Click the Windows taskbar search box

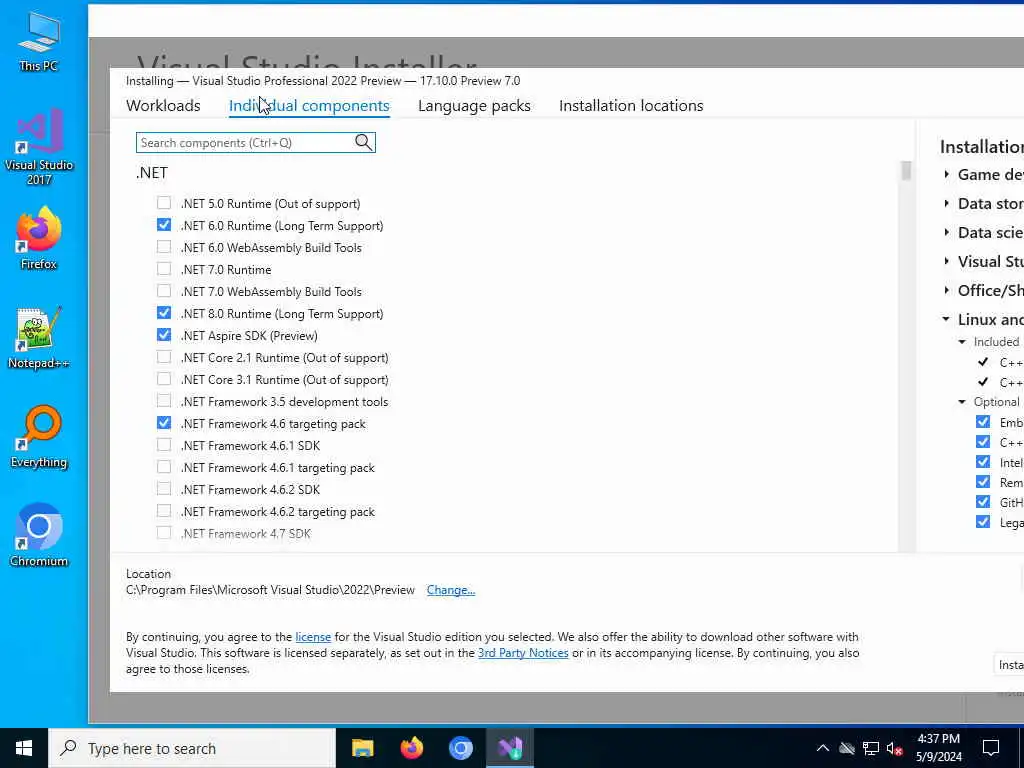click(x=193, y=748)
